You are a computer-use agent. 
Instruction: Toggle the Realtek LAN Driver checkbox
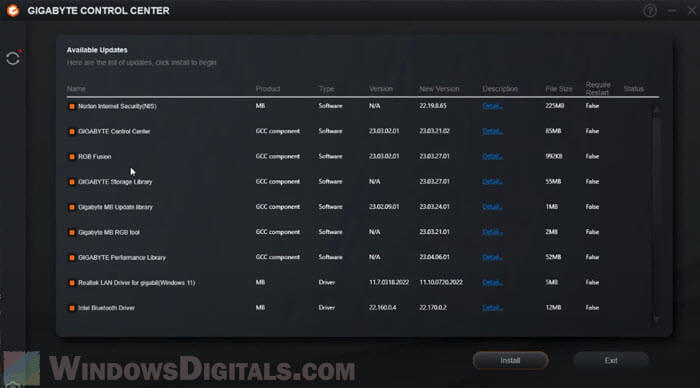click(x=71, y=283)
